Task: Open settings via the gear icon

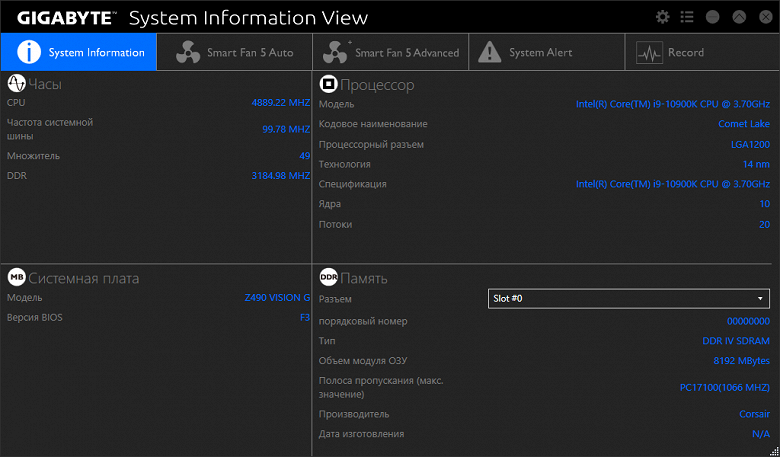Action: tap(662, 17)
